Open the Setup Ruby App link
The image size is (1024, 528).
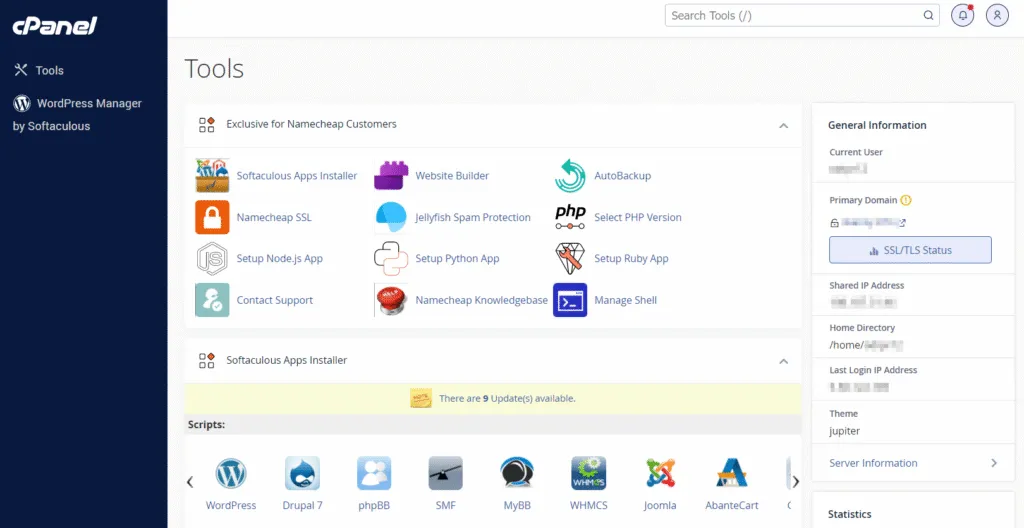(631, 258)
